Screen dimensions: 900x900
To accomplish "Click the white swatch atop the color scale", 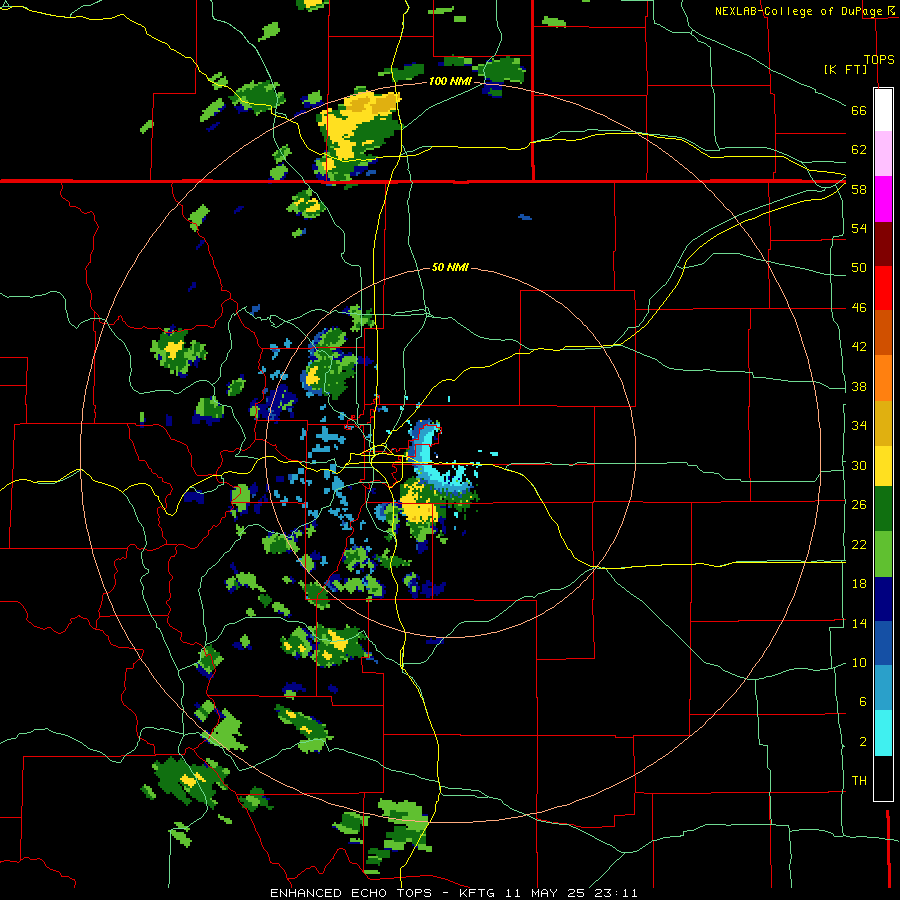I will click(883, 110).
